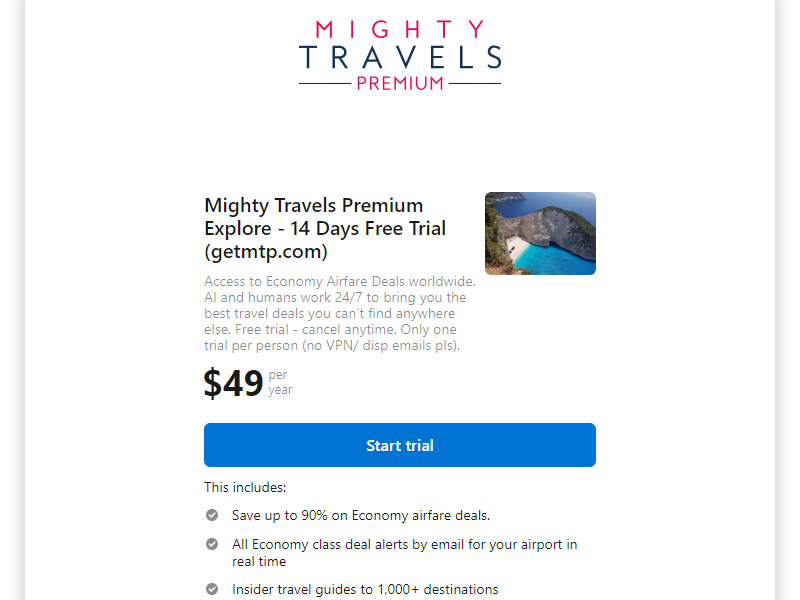Click the checkmark icon beside Insider travel guides
800x600 pixels.
pyautogui.click(x=212, y=589)
